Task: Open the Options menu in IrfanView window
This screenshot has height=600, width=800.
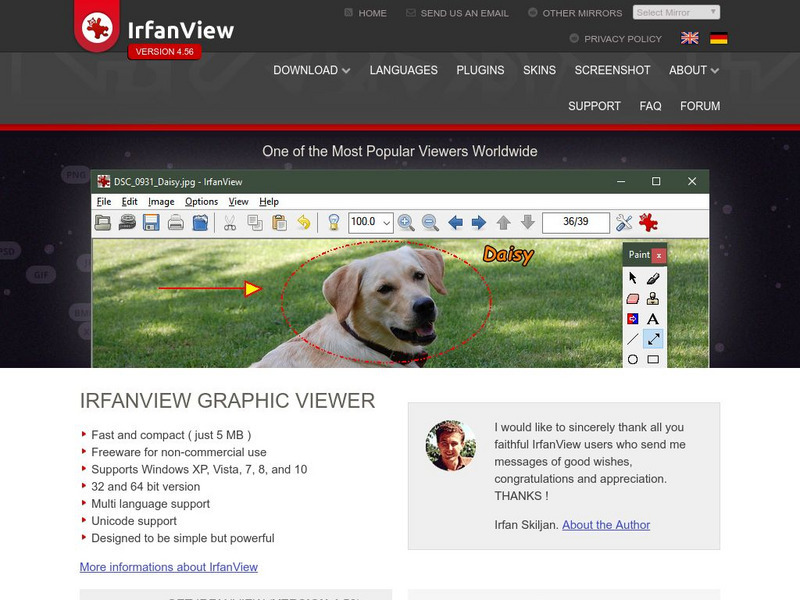Action: click(202, 202)
